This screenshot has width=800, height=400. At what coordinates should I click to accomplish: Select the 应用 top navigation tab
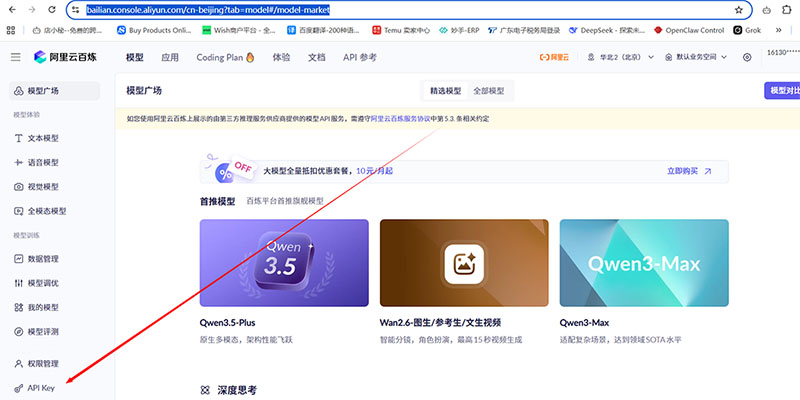pyautogui.click(x=170, y=58)
